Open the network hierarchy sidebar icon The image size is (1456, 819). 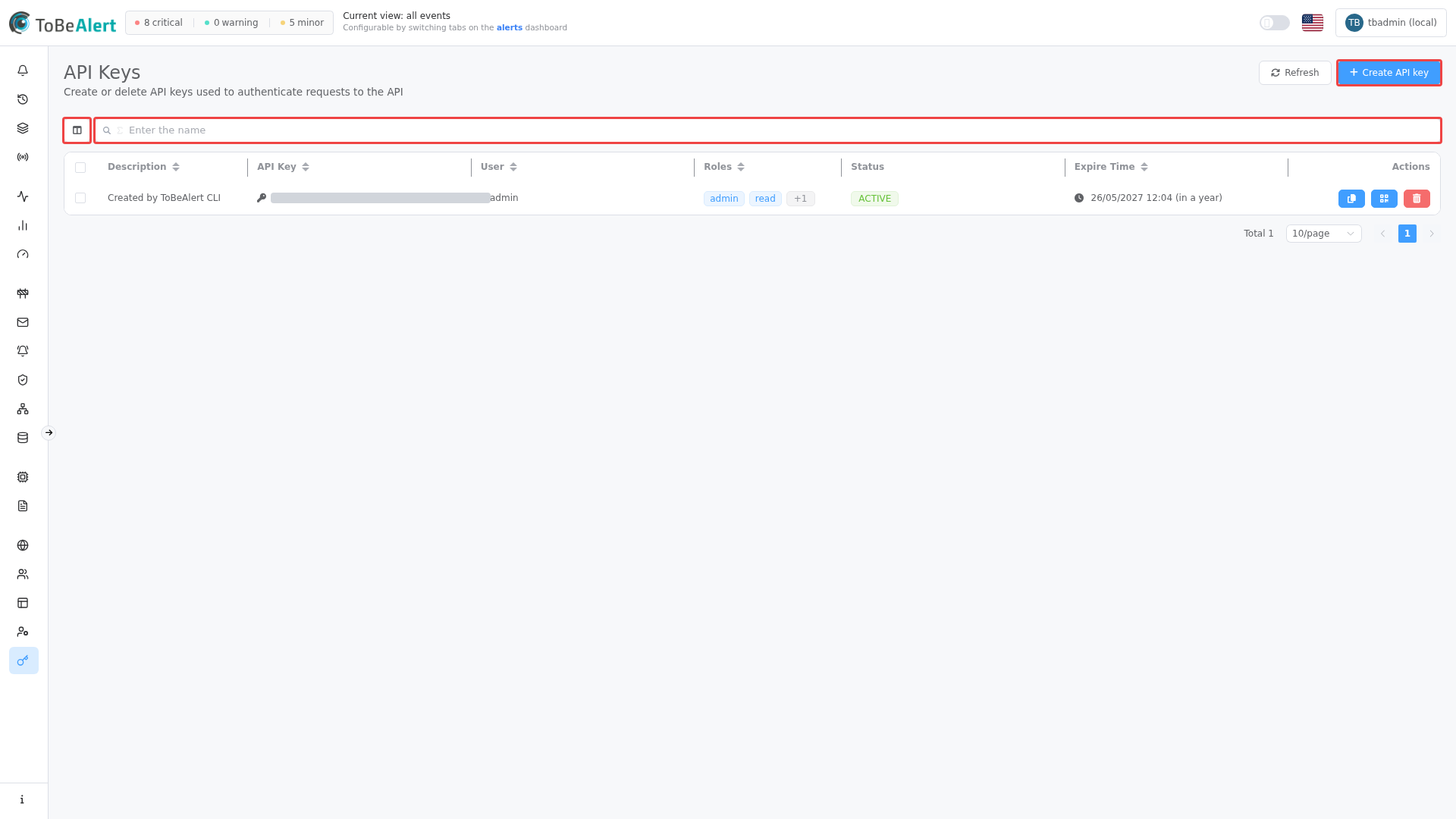pos(23,409)
